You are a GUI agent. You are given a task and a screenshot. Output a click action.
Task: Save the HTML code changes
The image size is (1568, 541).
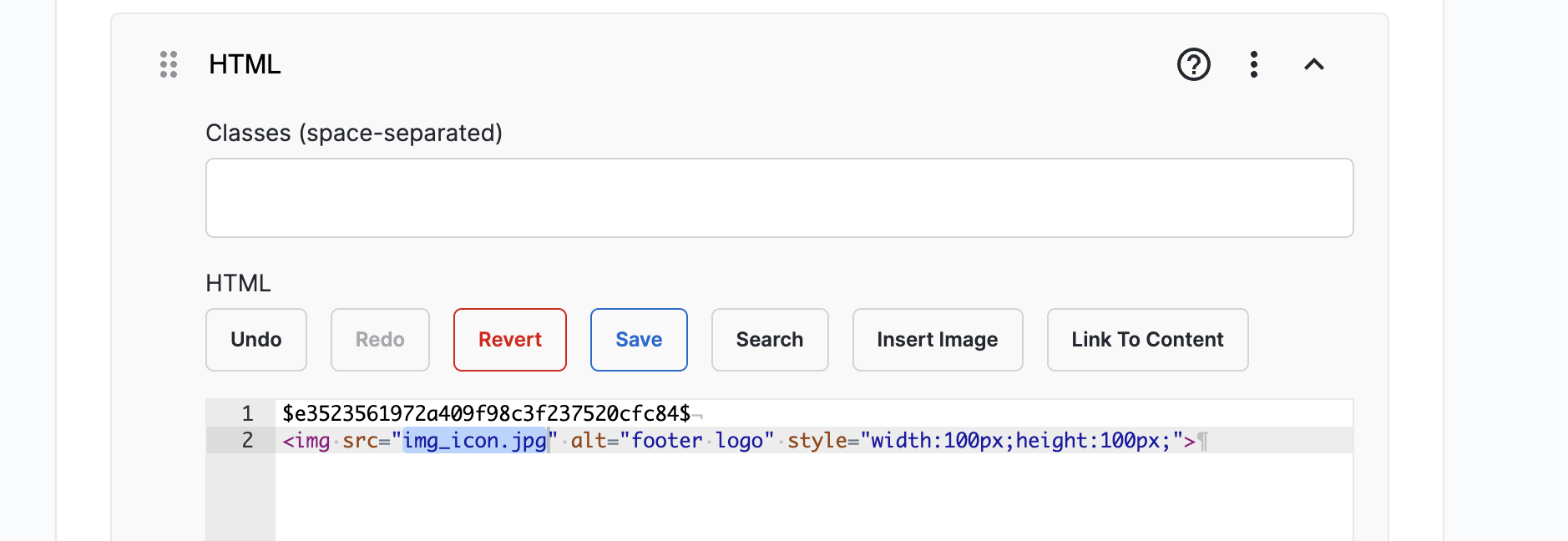[639, 340]
